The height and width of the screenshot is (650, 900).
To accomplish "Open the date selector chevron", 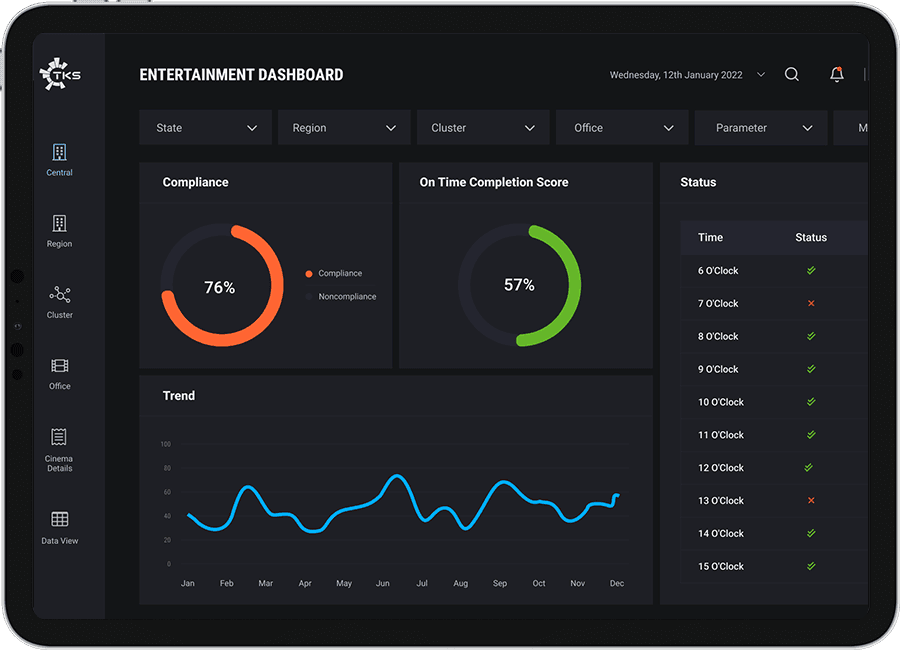I will pyautogui.click(x=761, y=75).
